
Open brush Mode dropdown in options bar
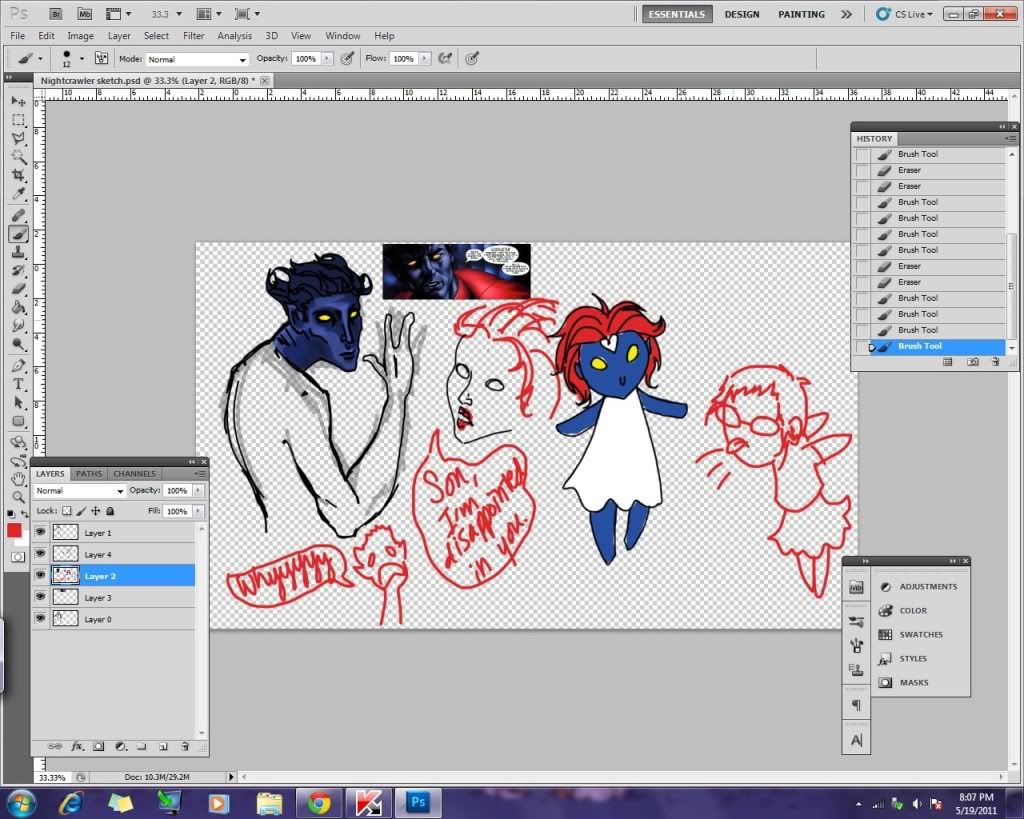click(x=197, y=59)
